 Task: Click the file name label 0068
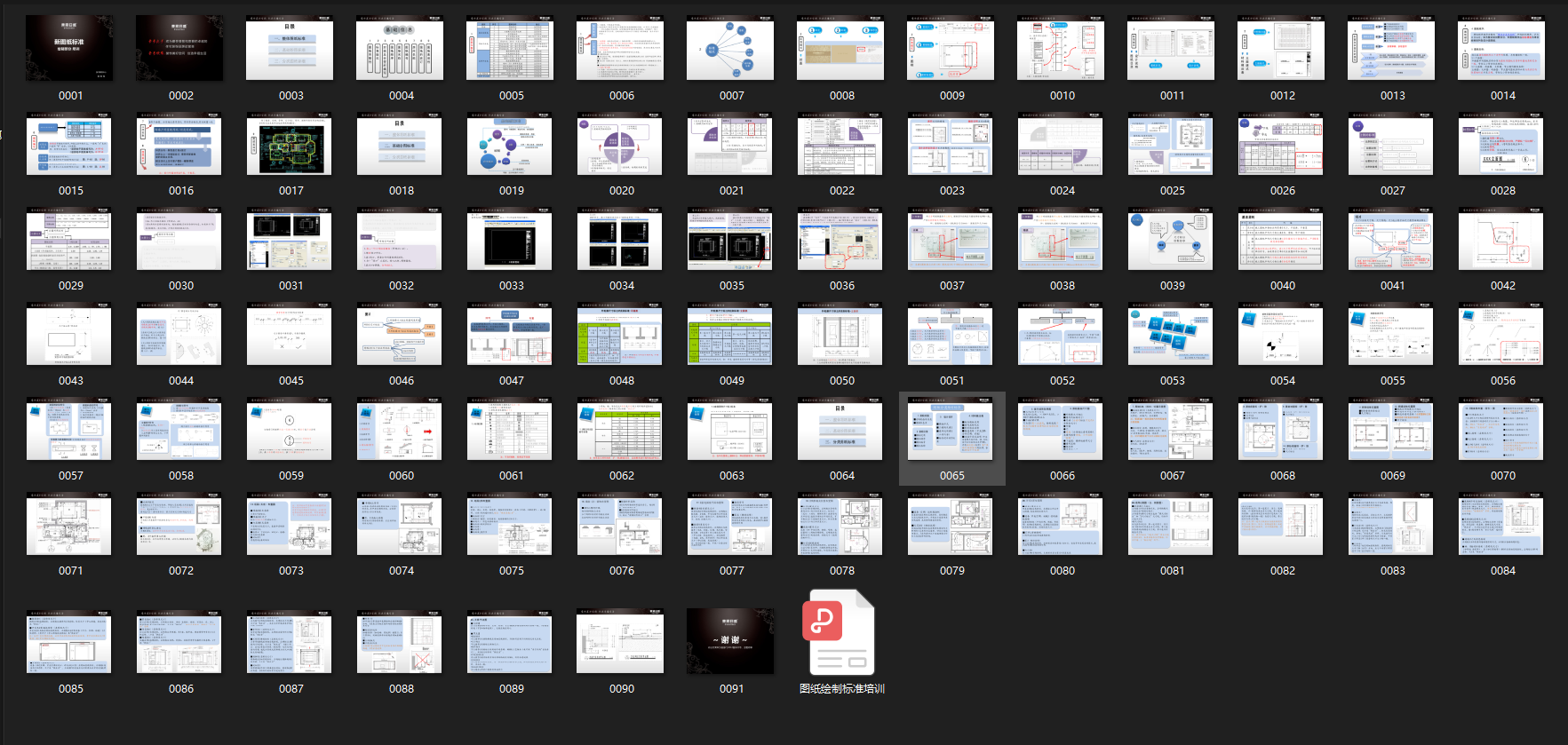(x=1283, y=476)
